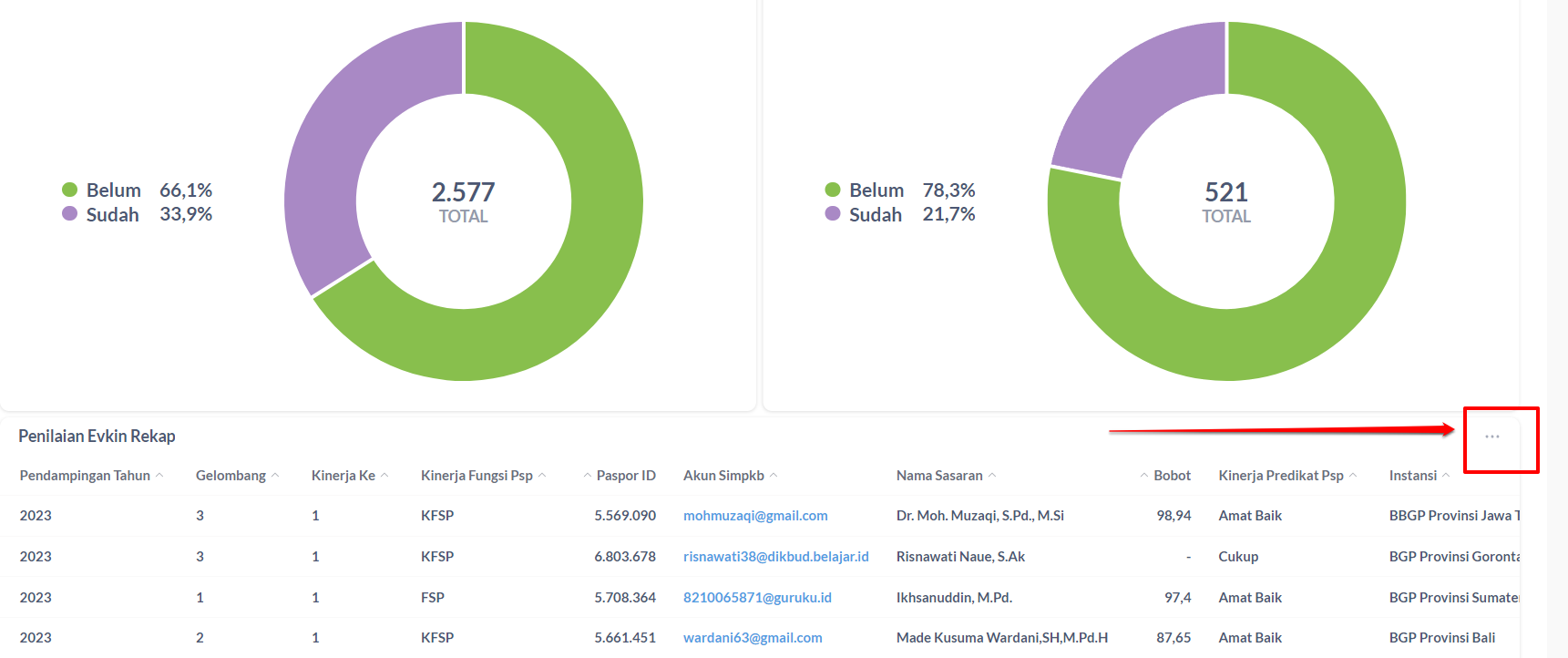
Task: Sort by Nama Sasaran column header
Action: [946, 476]
